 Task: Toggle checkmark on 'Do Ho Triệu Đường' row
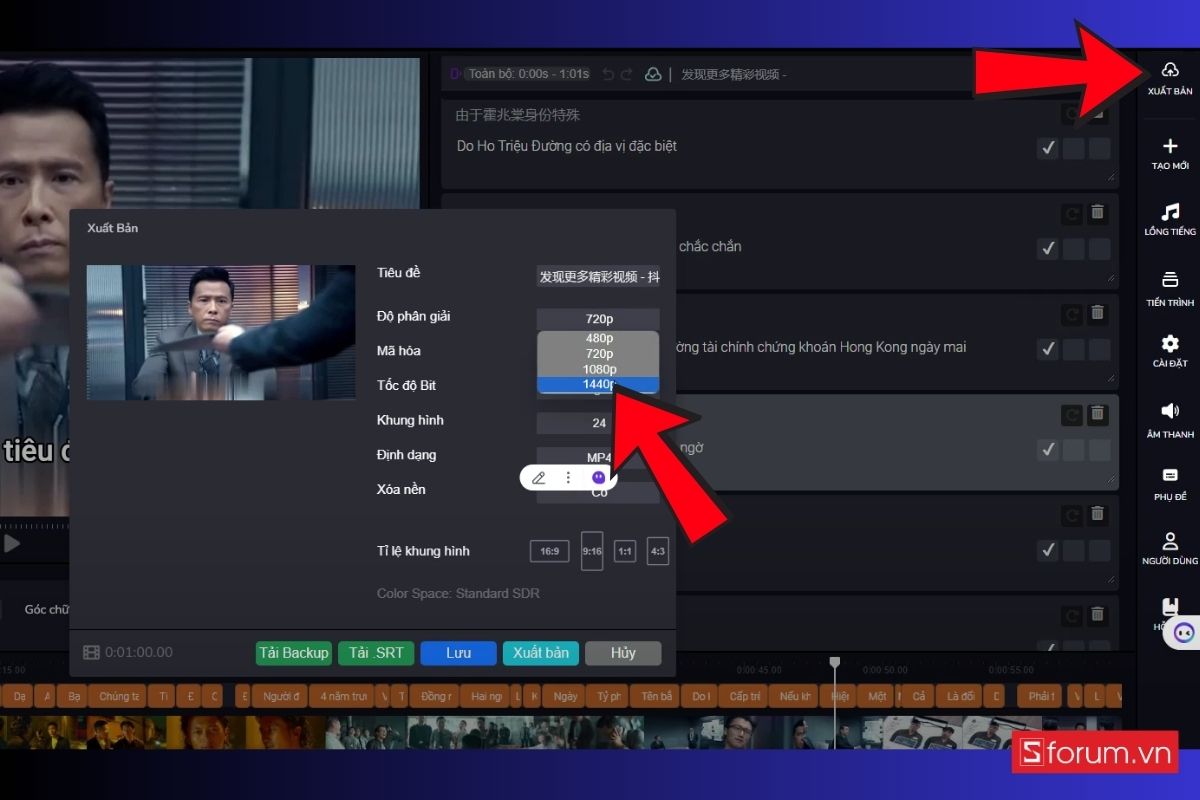click(x=1048, y=149)
